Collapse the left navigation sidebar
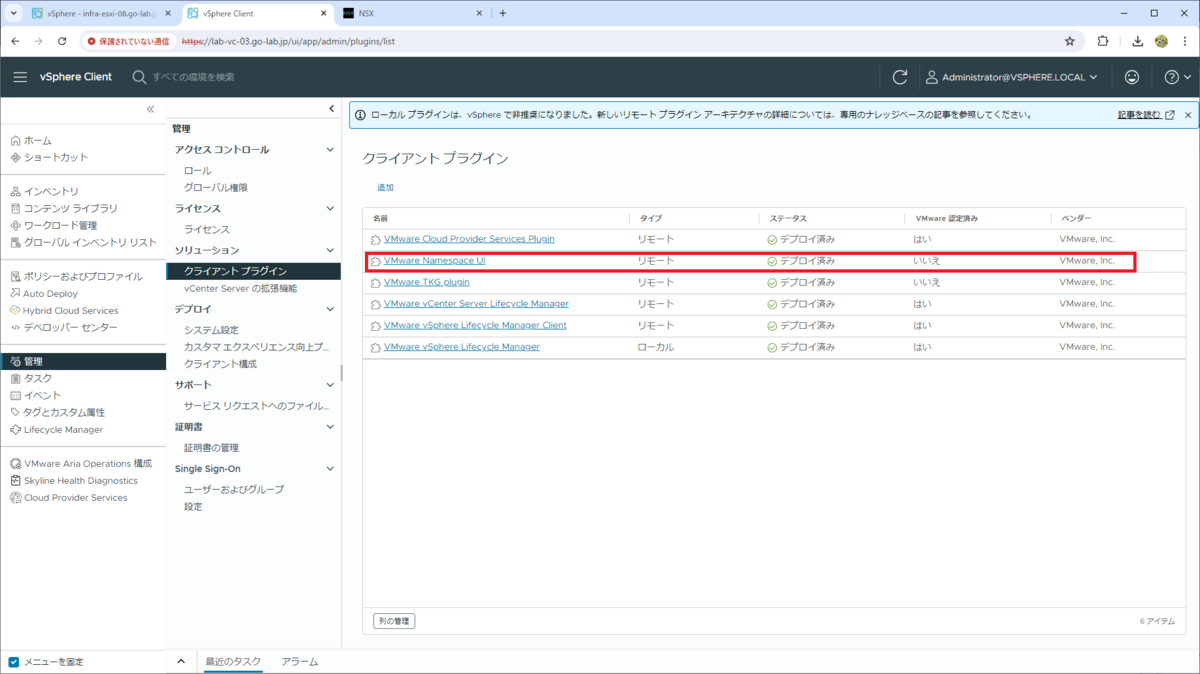Viewport: 1200px width, 674px height. coord(150,109)
